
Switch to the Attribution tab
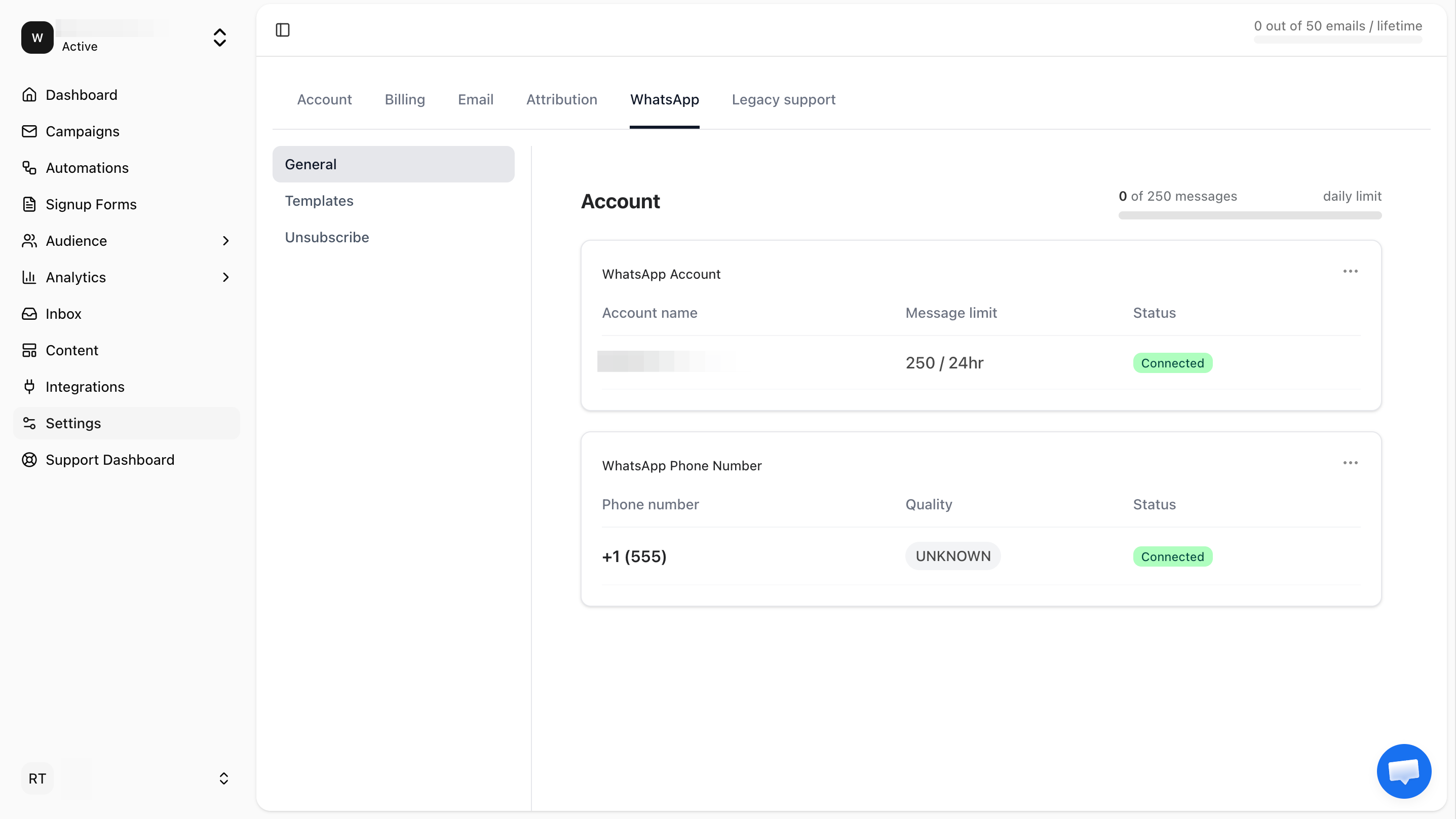click(x=562, y=99)
